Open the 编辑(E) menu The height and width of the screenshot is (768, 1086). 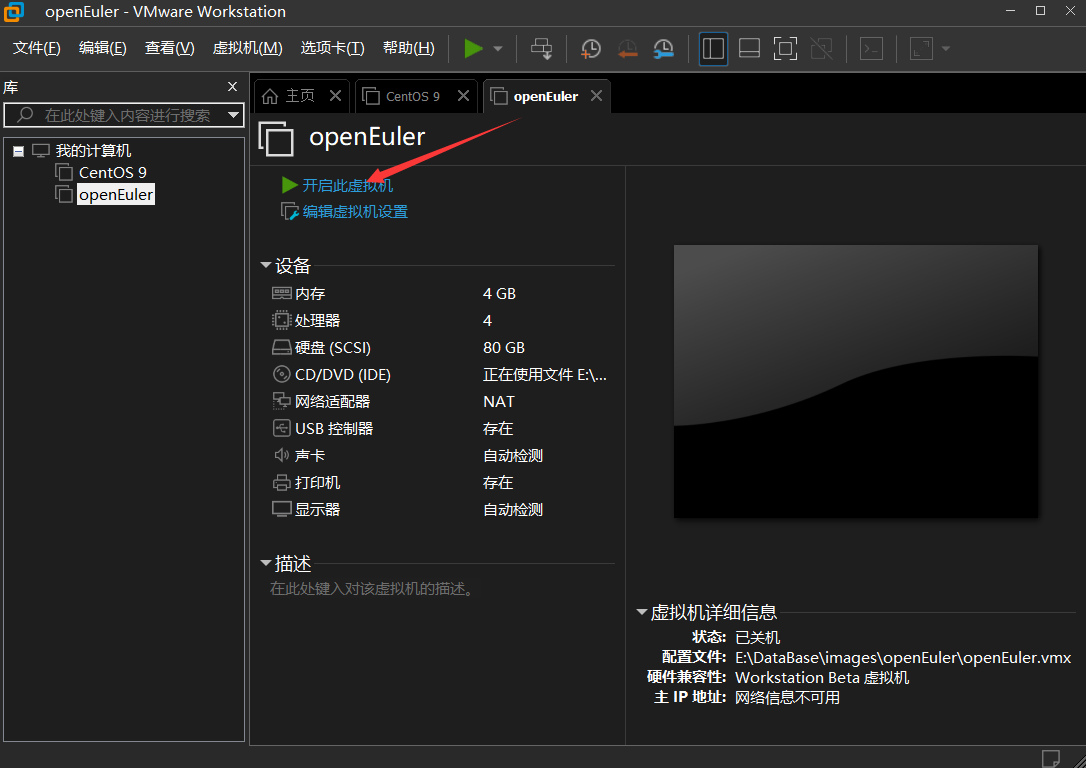tap(103, 48)
